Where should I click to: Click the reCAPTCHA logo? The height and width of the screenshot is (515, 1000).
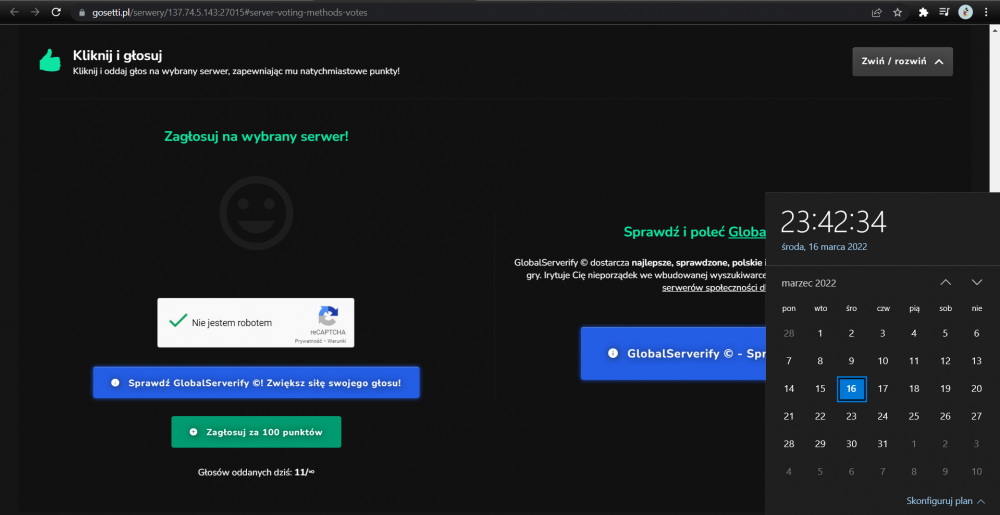click(328, 316)
